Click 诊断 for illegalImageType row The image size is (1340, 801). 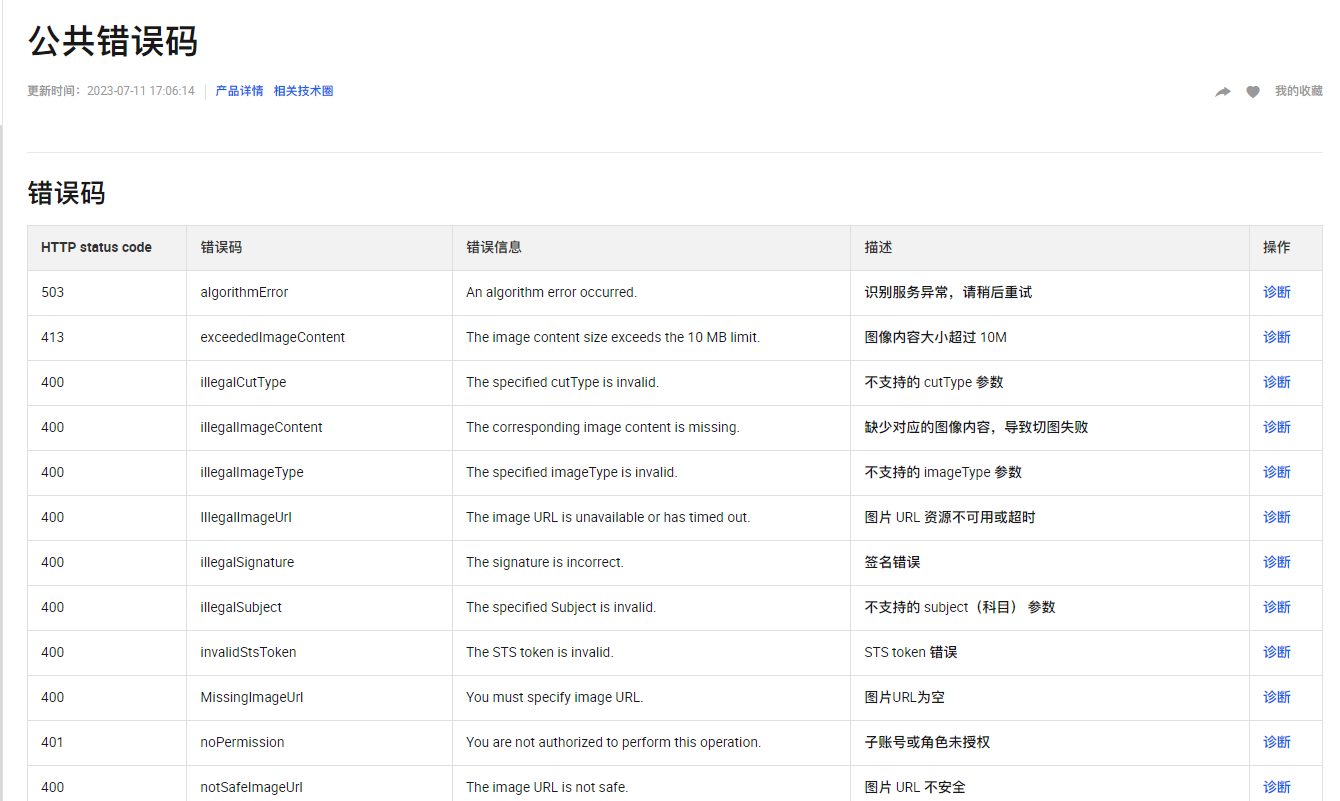point(1277,472)
